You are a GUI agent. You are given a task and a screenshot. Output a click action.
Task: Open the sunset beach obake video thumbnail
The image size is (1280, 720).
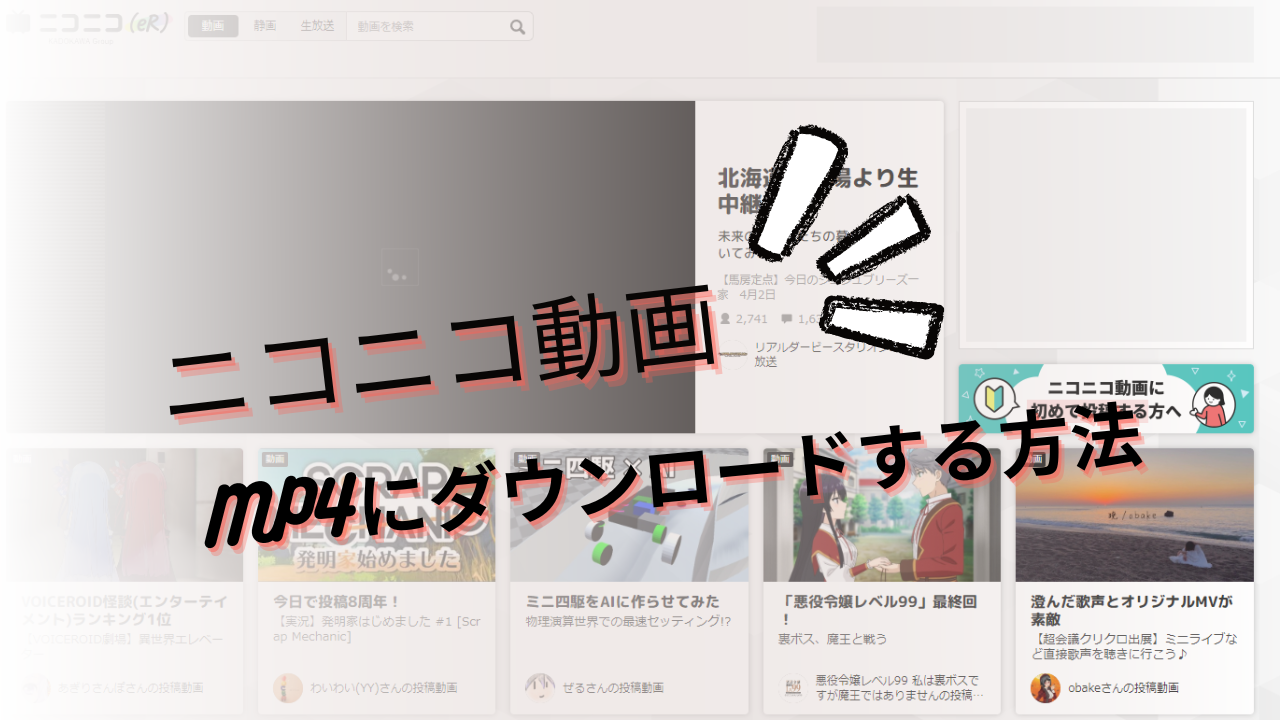coord(1135,515)
